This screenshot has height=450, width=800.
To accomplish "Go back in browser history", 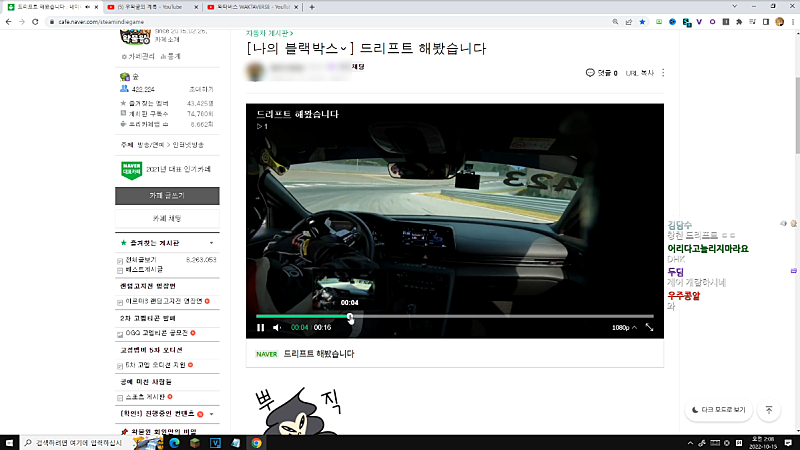I will [8, 22].
